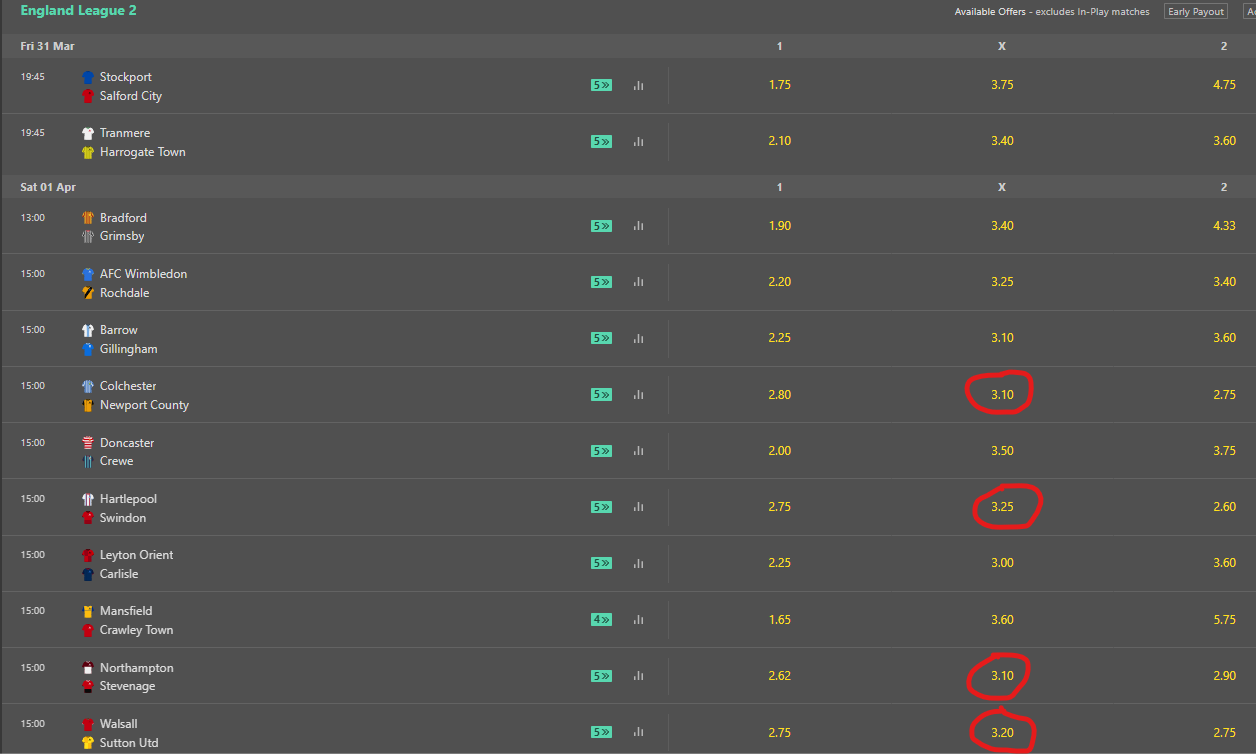Image resolution: width=1256 pixels, height=754 pixels.
Task: Click the 5 markets badge for Tranmere match
Action: 601,141
